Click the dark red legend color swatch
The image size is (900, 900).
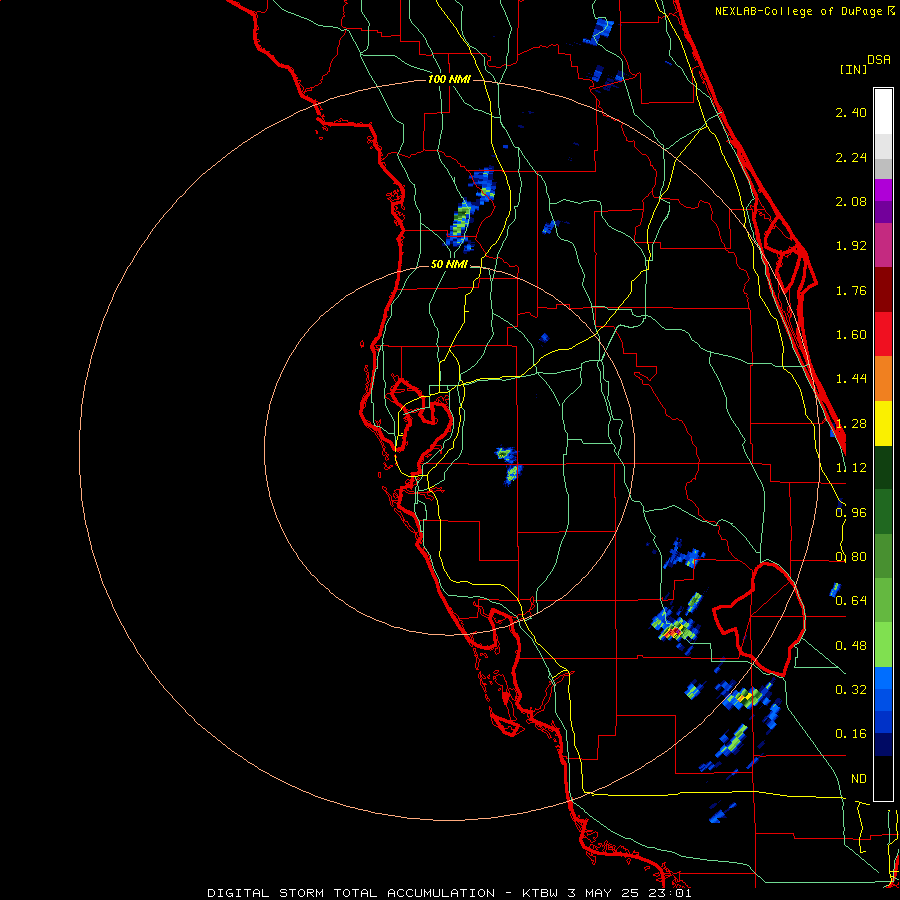(x=883, y=290)
